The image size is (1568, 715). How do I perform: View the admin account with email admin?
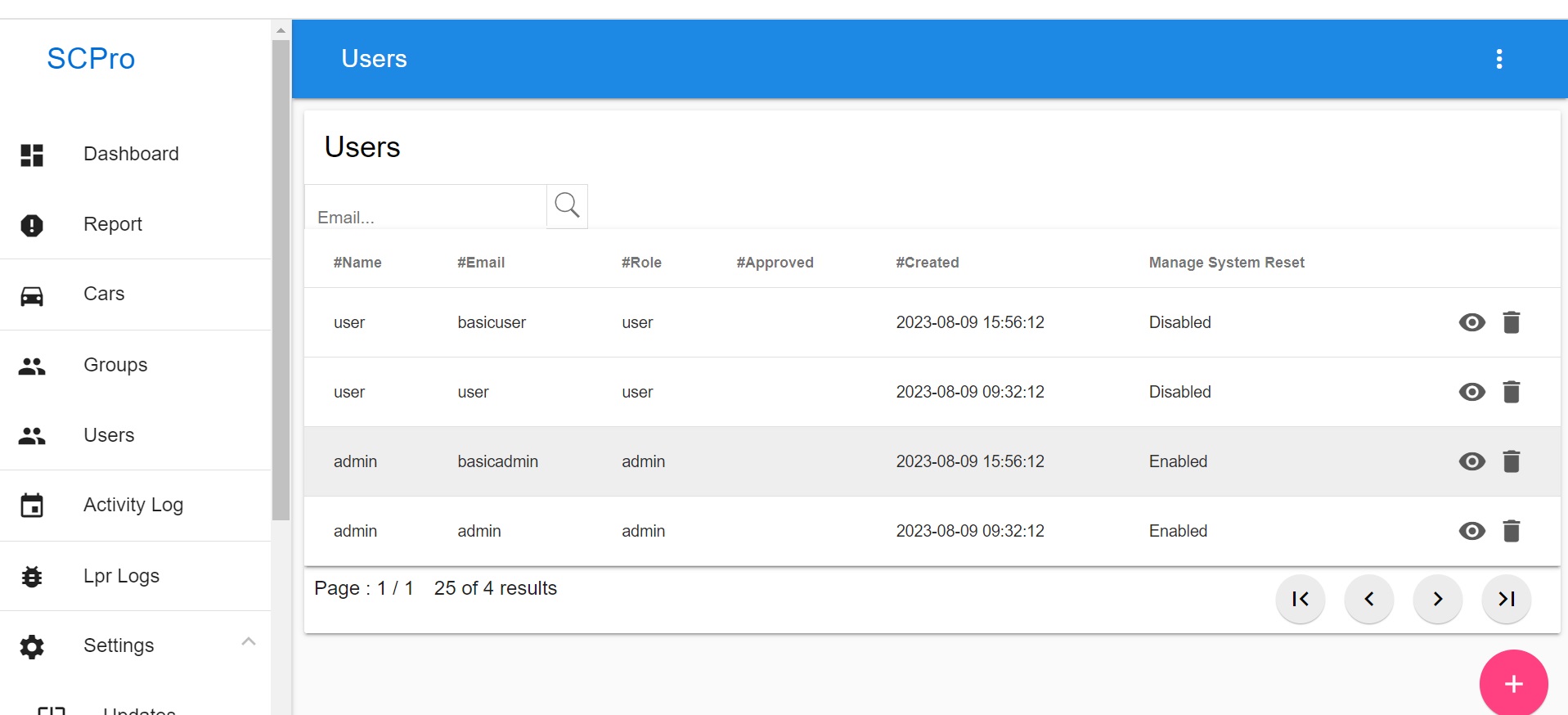coord(1472,531)
